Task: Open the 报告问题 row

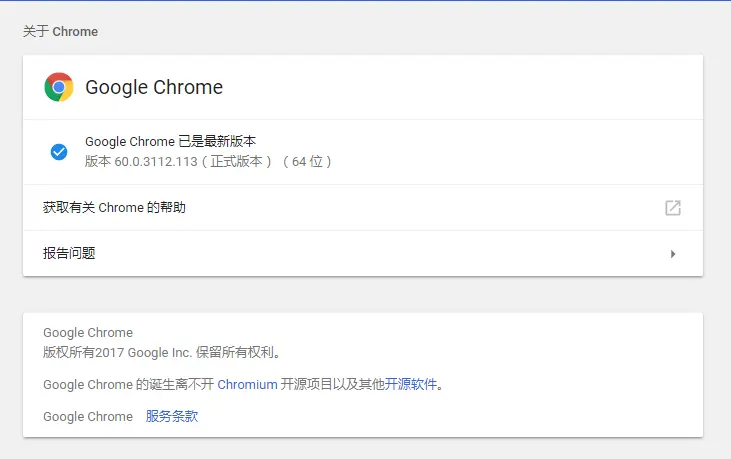Action: tap(363, 253)
